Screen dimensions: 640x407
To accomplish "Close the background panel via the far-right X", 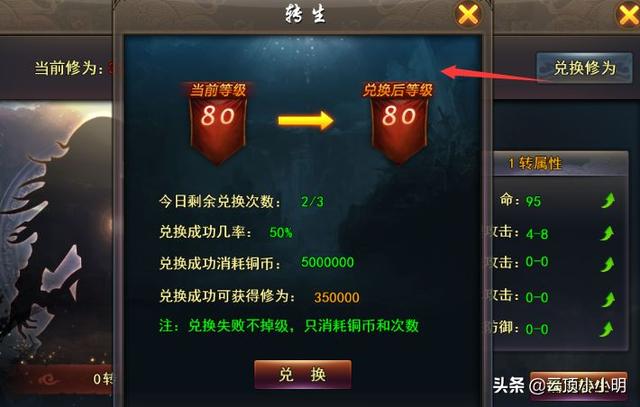I will [x=627, y=15].
